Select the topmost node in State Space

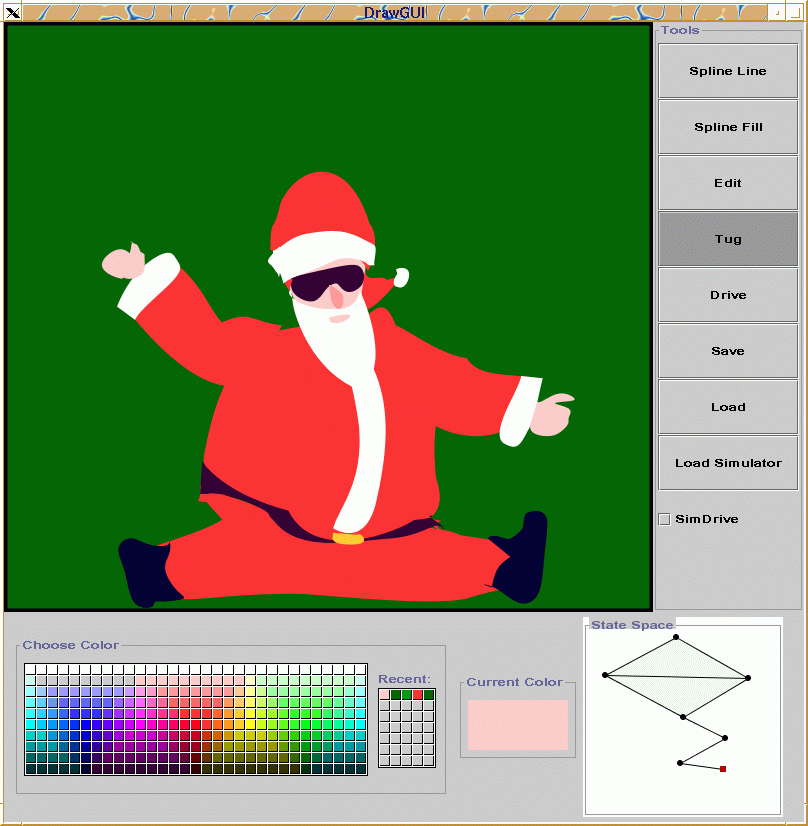coord(676,637)
